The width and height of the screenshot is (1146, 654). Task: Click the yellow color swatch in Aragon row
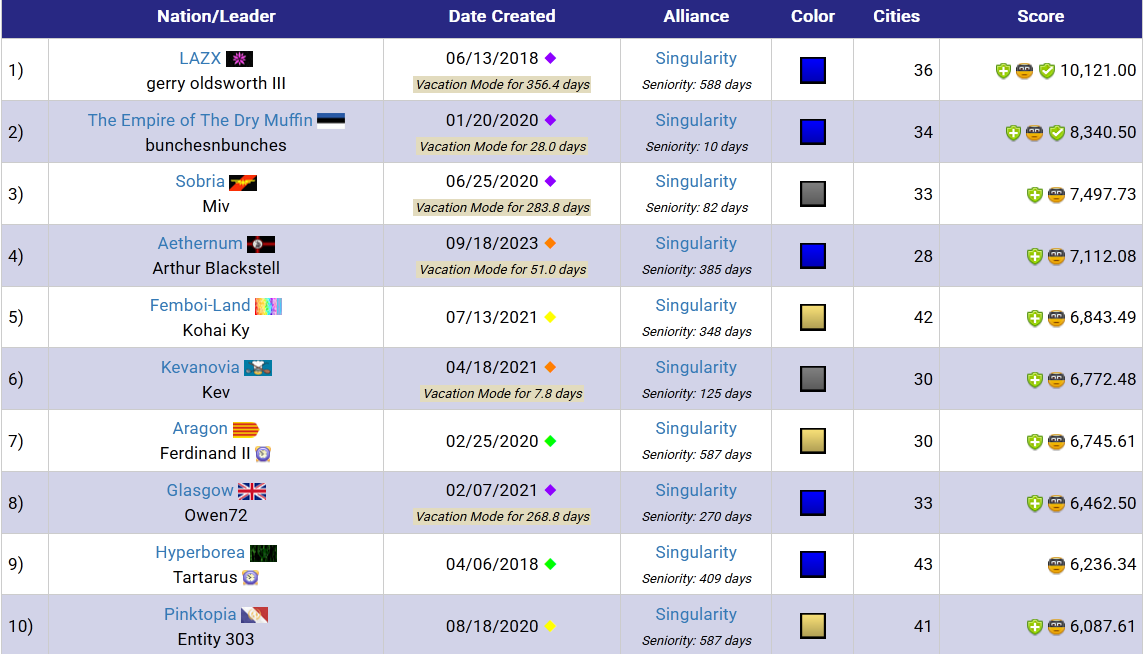click(813, 441)
